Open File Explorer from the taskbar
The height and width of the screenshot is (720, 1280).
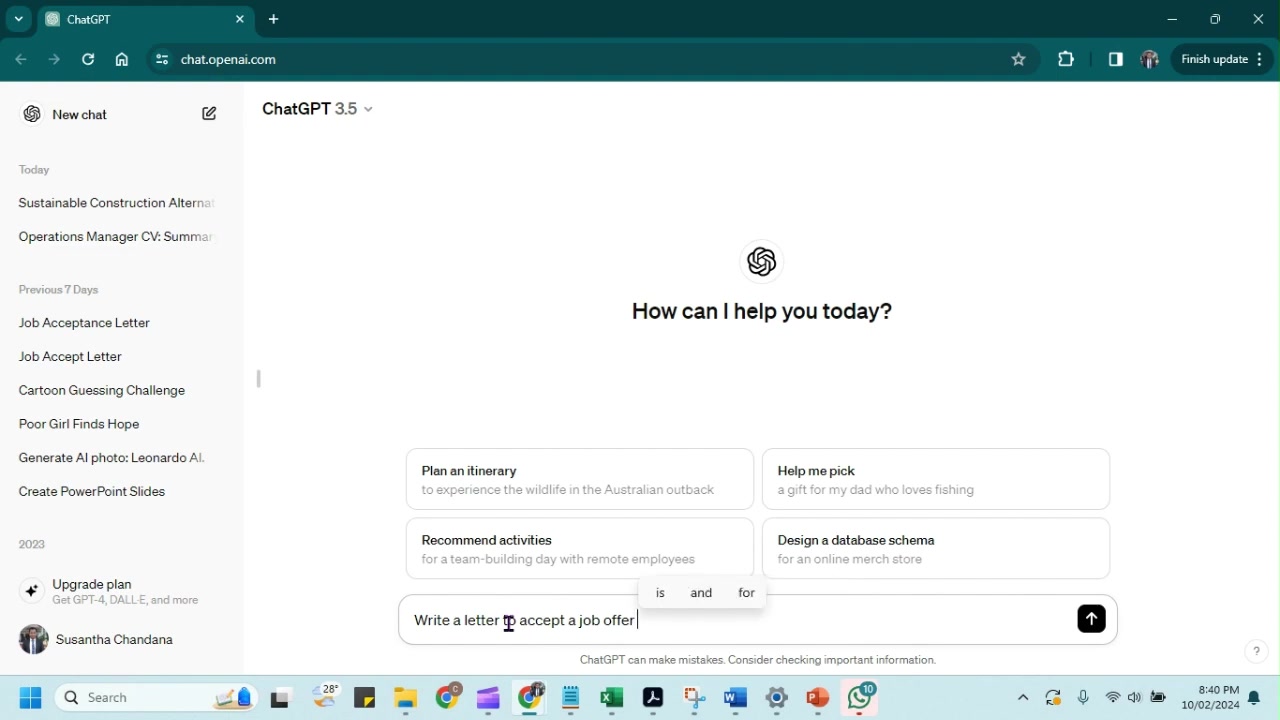(405, 698)
